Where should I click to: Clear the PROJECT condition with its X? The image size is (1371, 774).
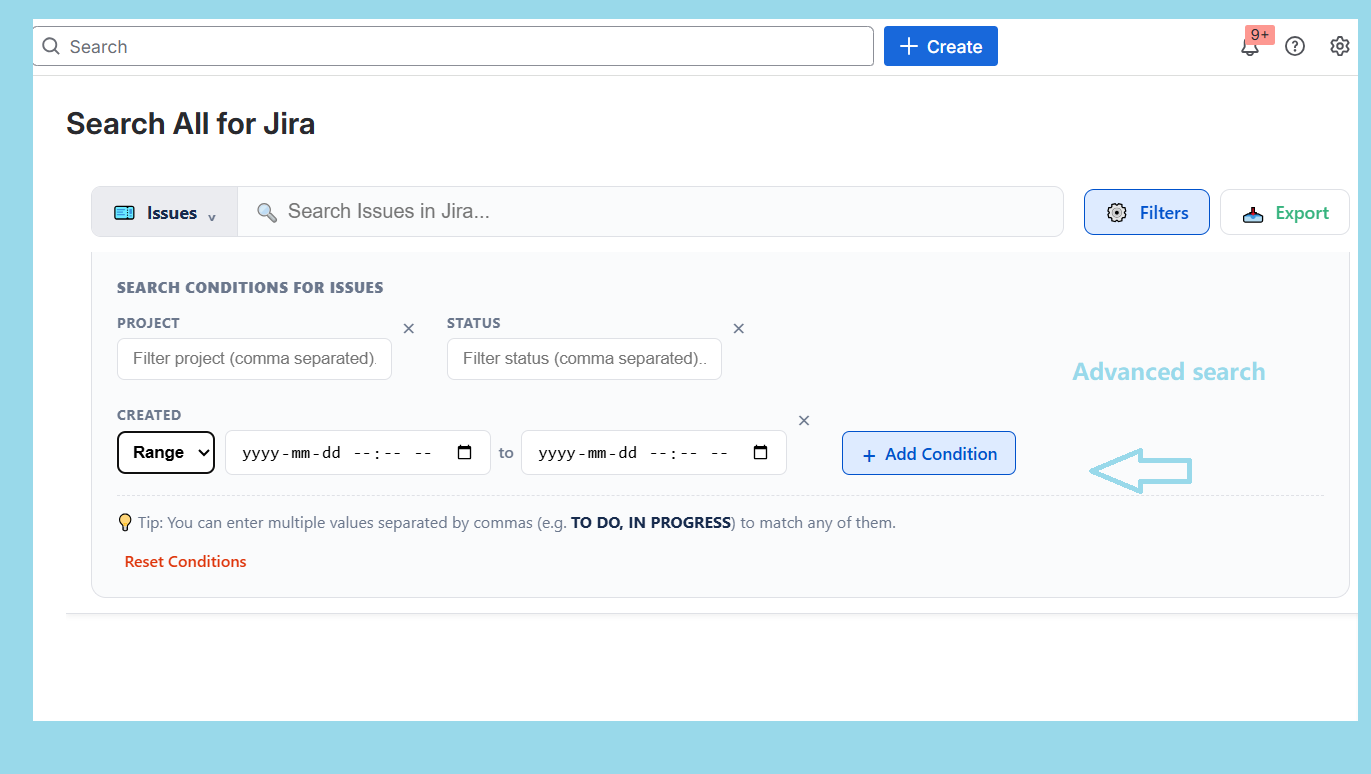pos(408,328)
